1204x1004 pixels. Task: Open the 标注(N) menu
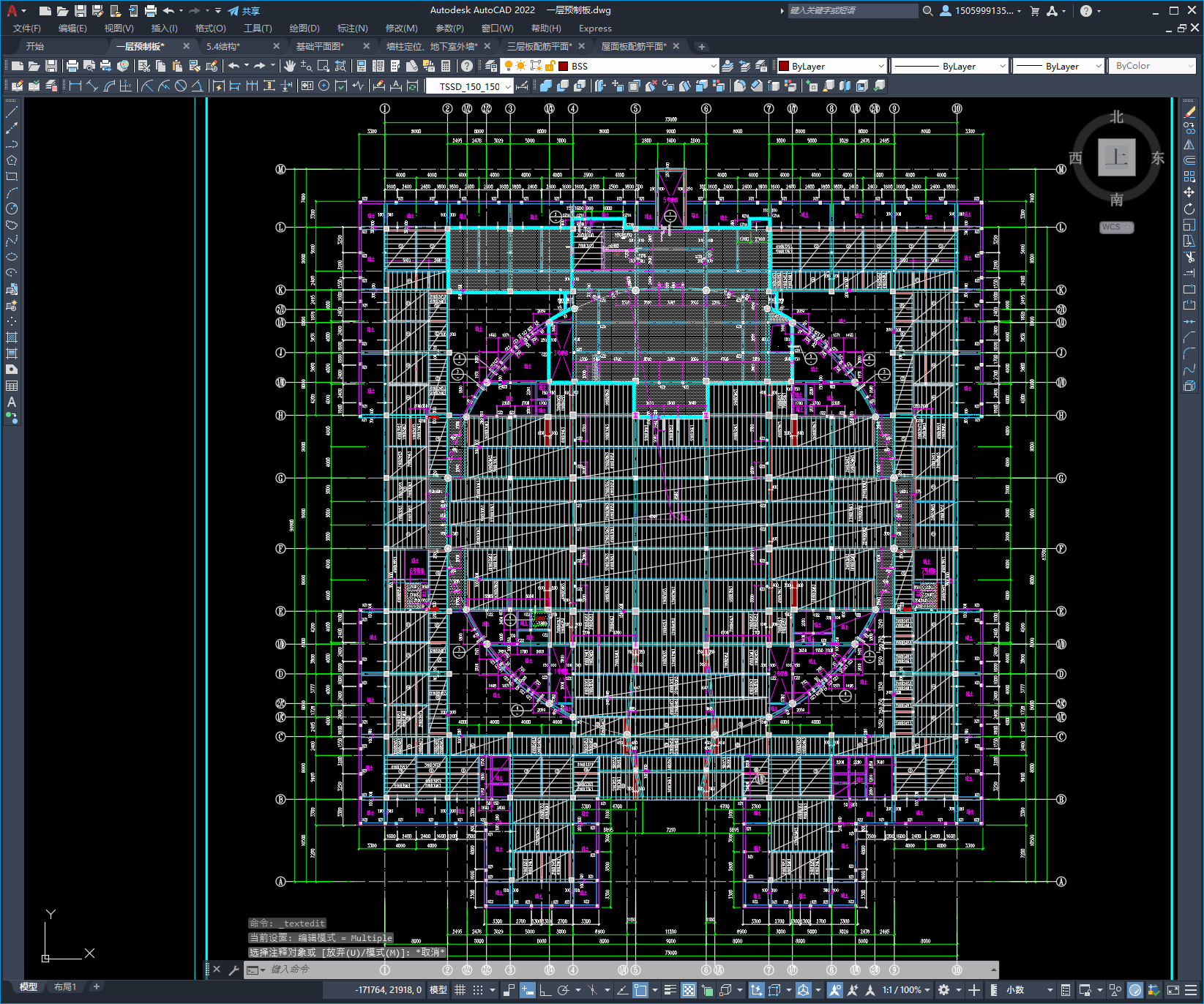pyautogui.click(x=353, y=29)
